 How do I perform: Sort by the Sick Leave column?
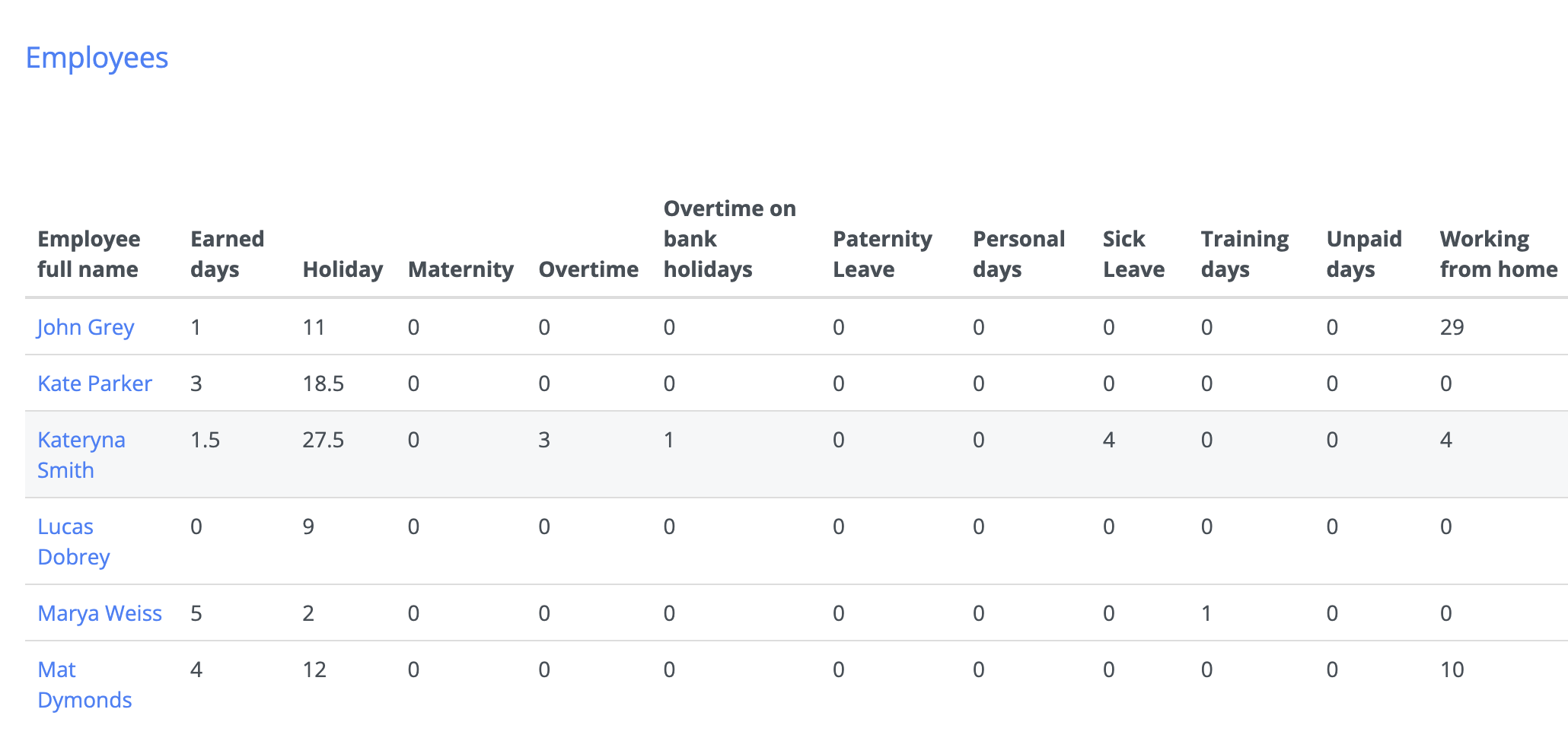[x=1133, y=253]
